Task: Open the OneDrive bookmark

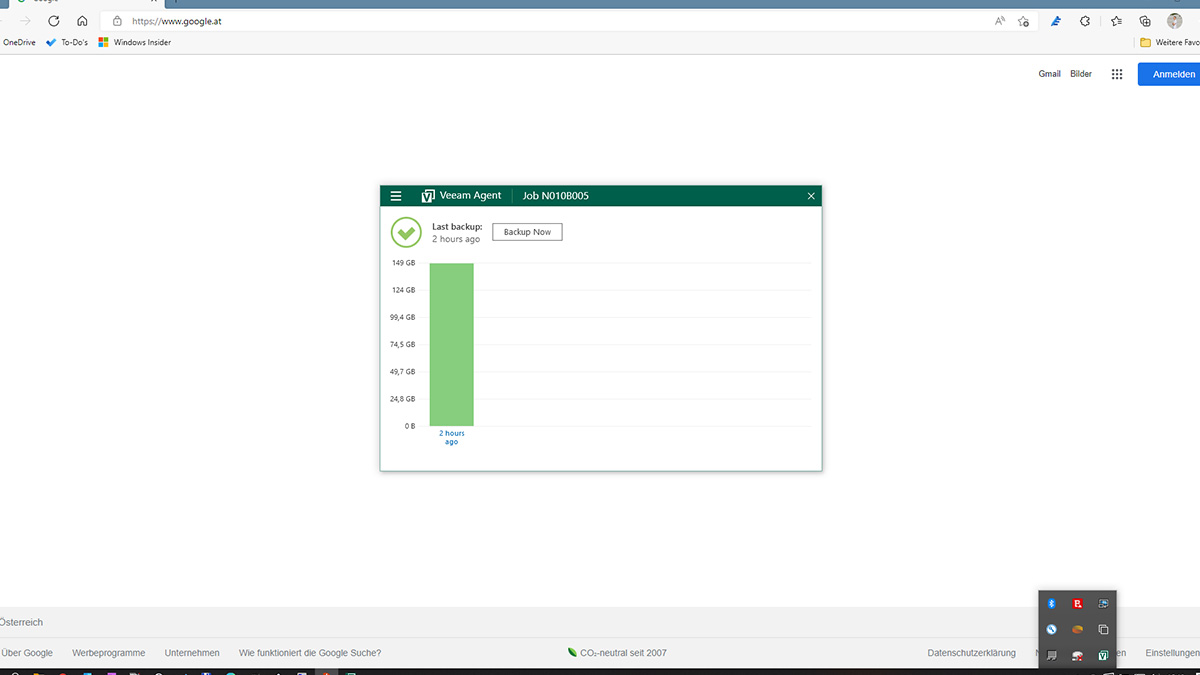Action: [19, 43]
